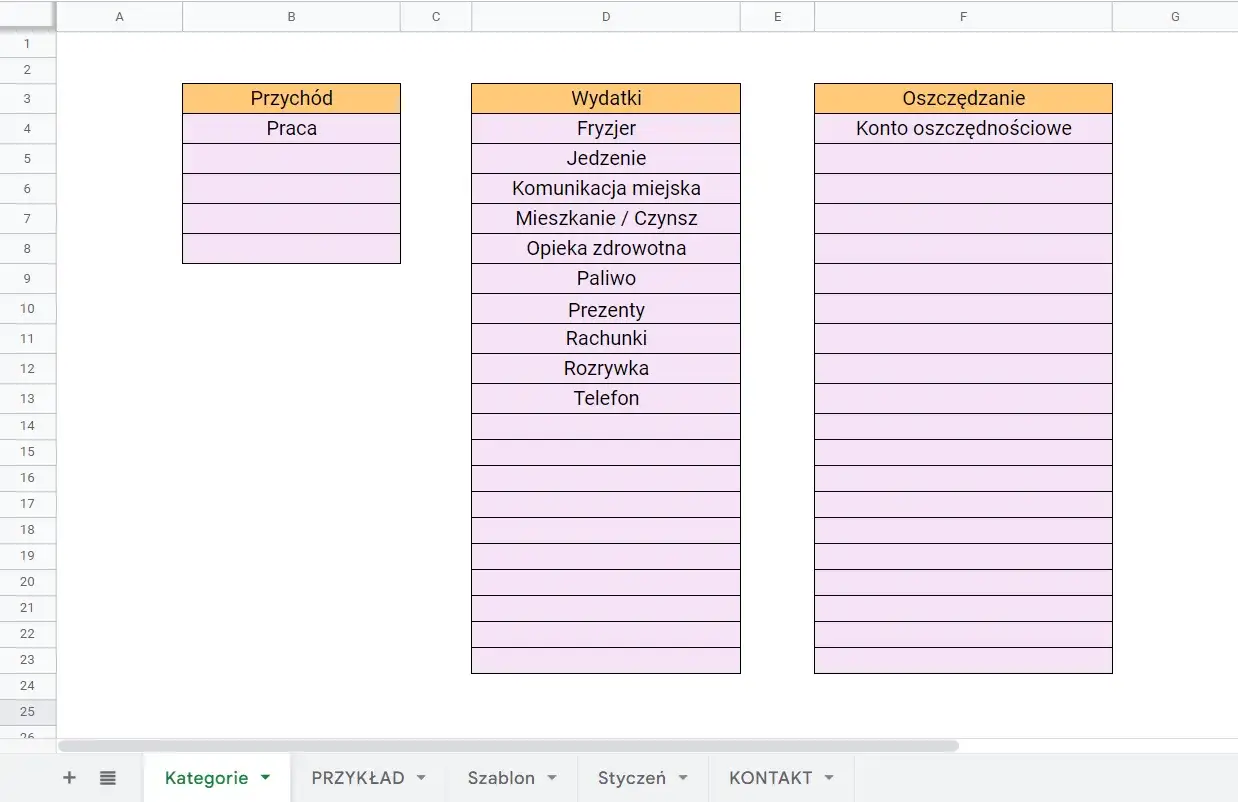
Task: Select column D header
Action: [x=606, y=17]
